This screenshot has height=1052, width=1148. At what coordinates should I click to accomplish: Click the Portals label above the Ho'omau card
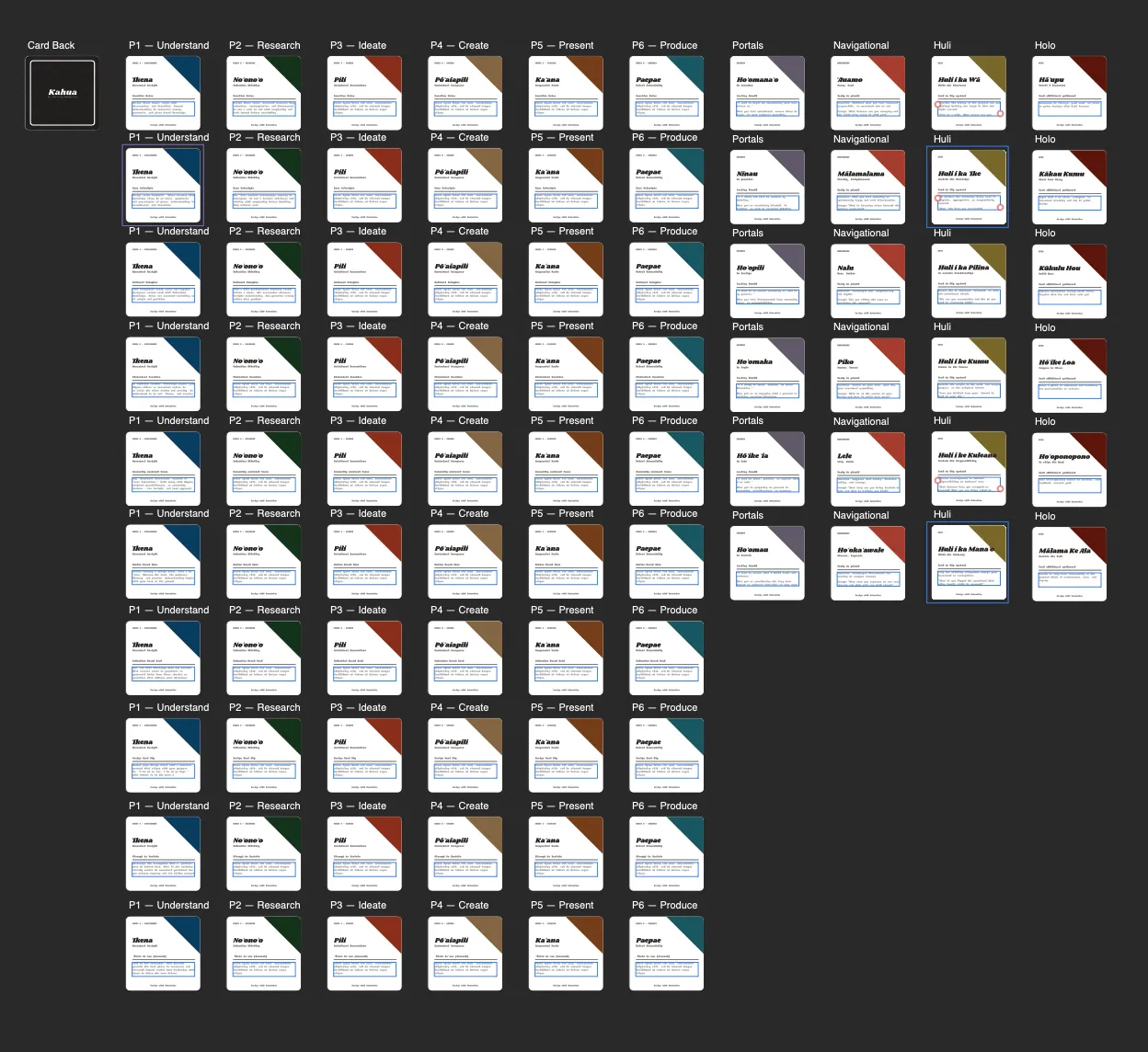tap(748, 515)
